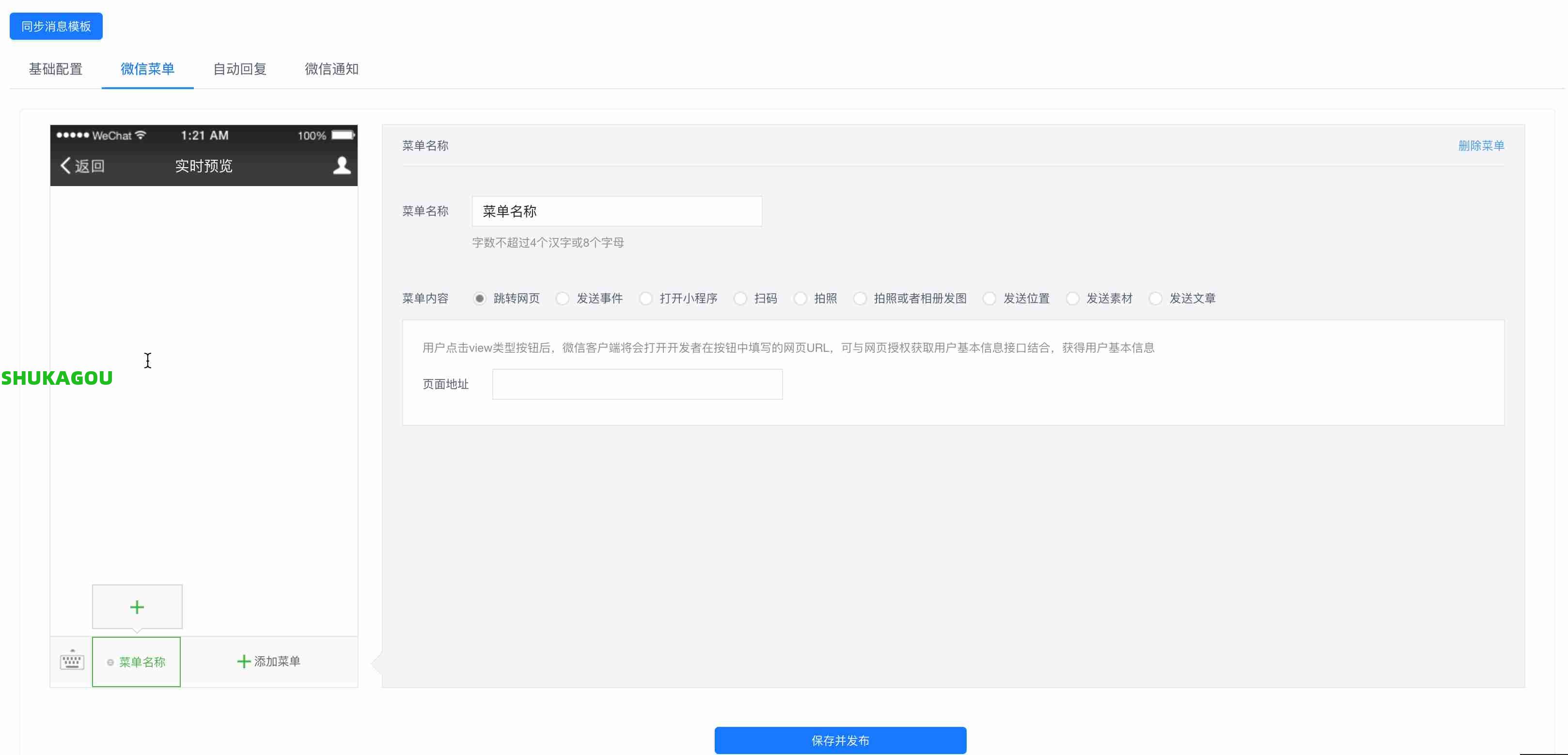Click the 同步消息模板 button

(55, 26)
